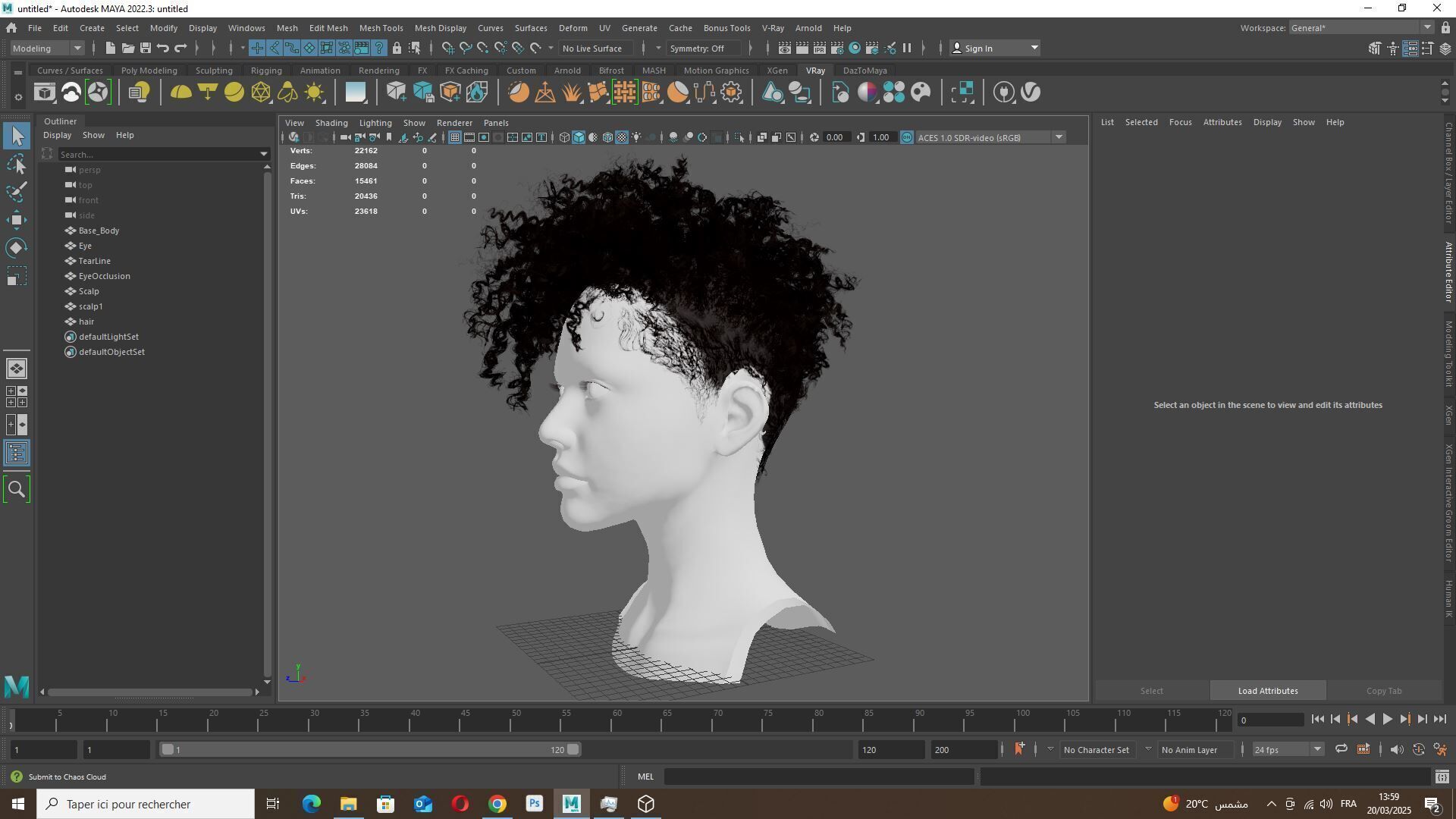
Task: Click the V-Ray sun light shelf icon
Action: (314, 93)
